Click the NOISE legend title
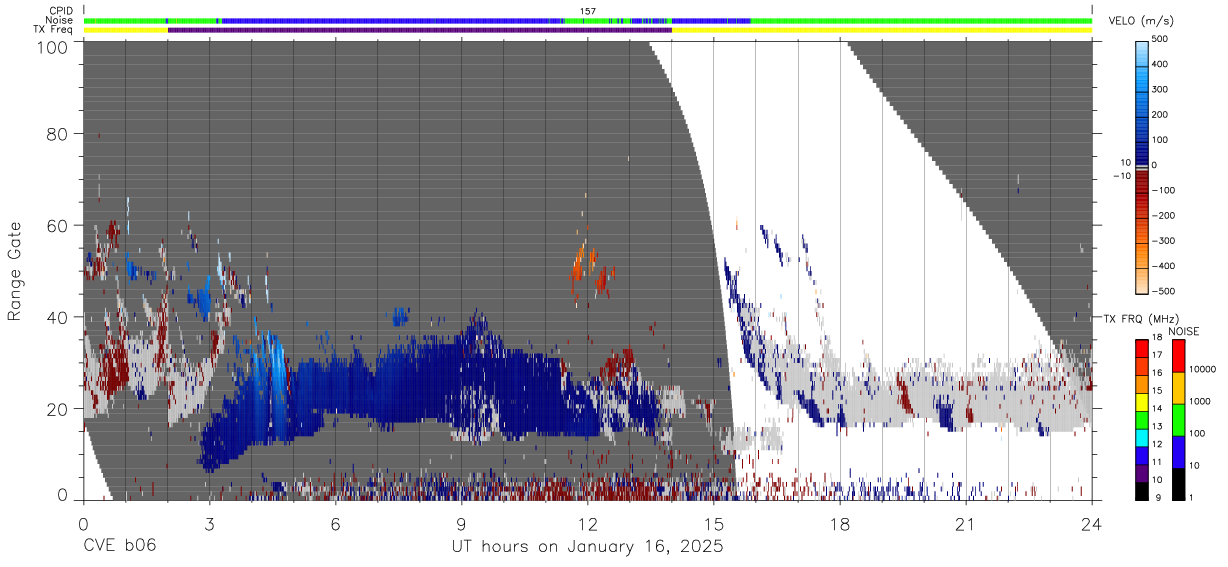This screenshot has width=1228, height=567. coord(1185,331)
